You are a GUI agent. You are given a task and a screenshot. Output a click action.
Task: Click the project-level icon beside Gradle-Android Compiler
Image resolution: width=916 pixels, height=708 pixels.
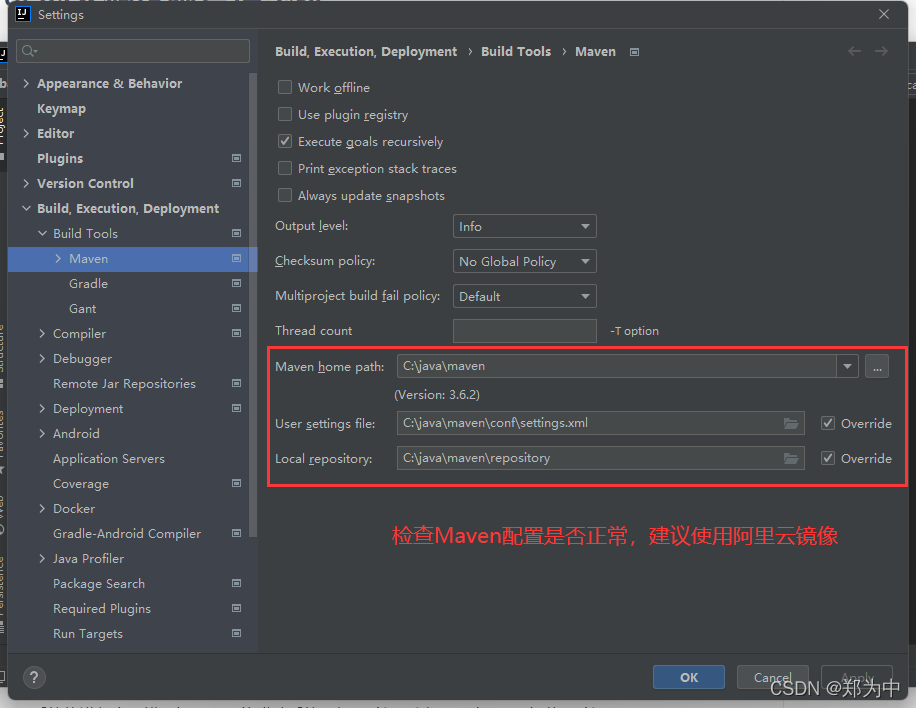pos(237,533)
